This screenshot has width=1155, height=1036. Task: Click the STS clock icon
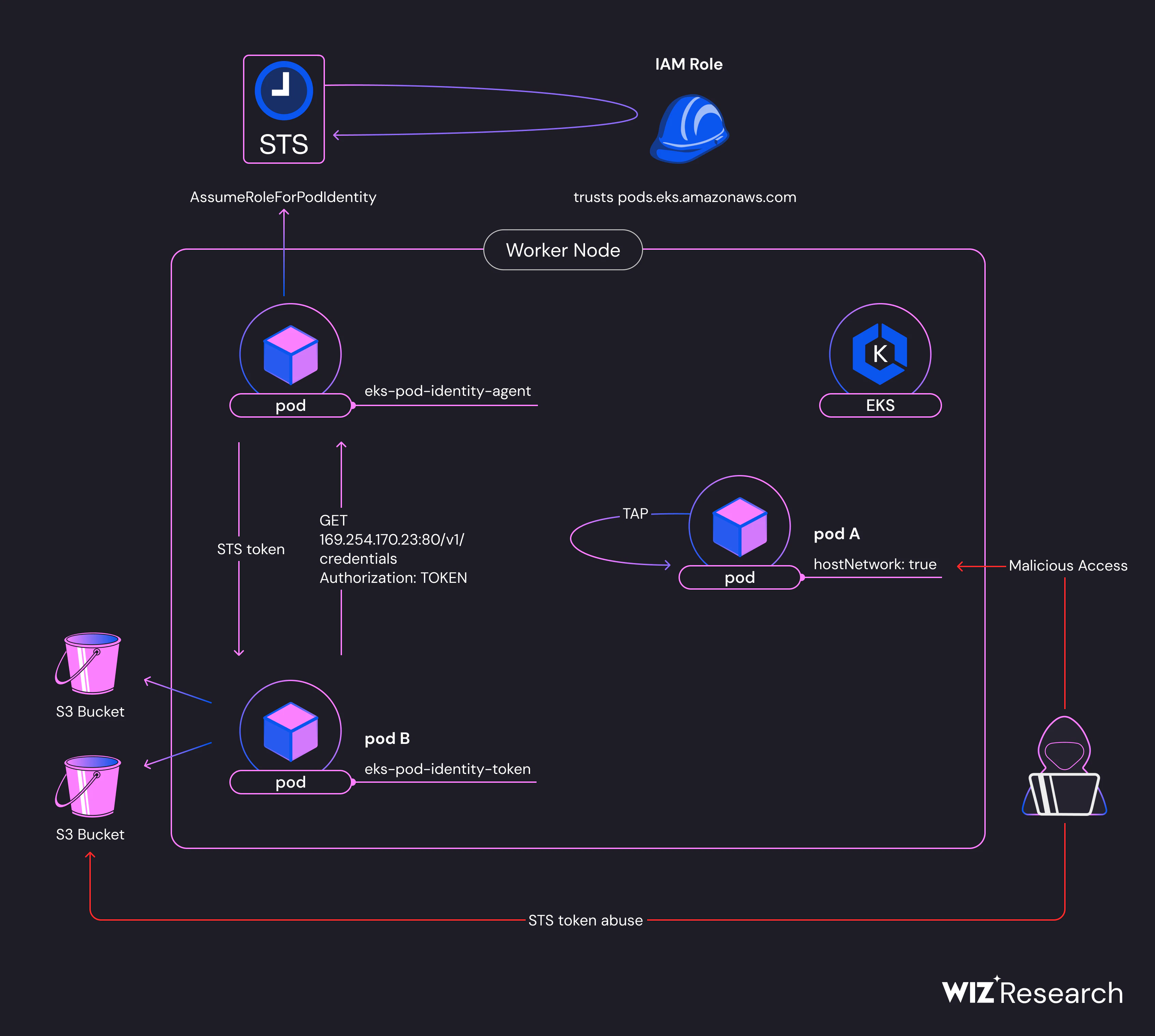[x=284, y=90]
